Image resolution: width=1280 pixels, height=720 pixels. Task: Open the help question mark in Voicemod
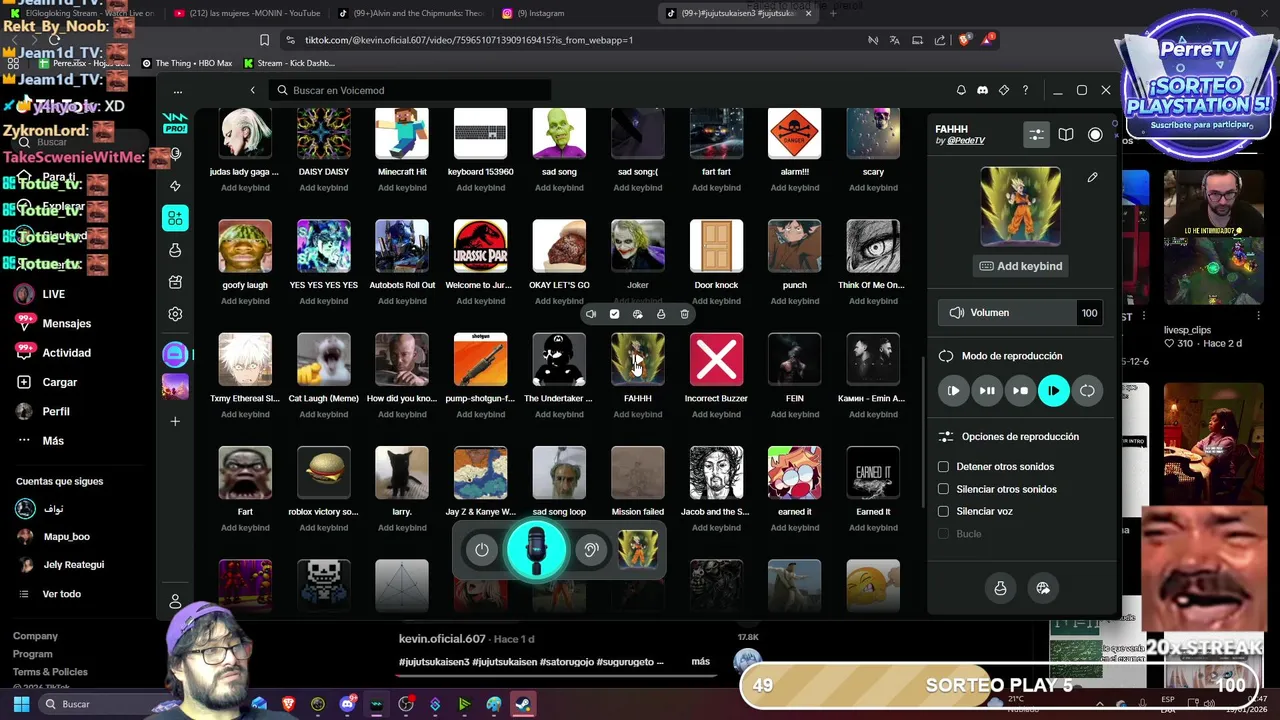coord(1025,90)
